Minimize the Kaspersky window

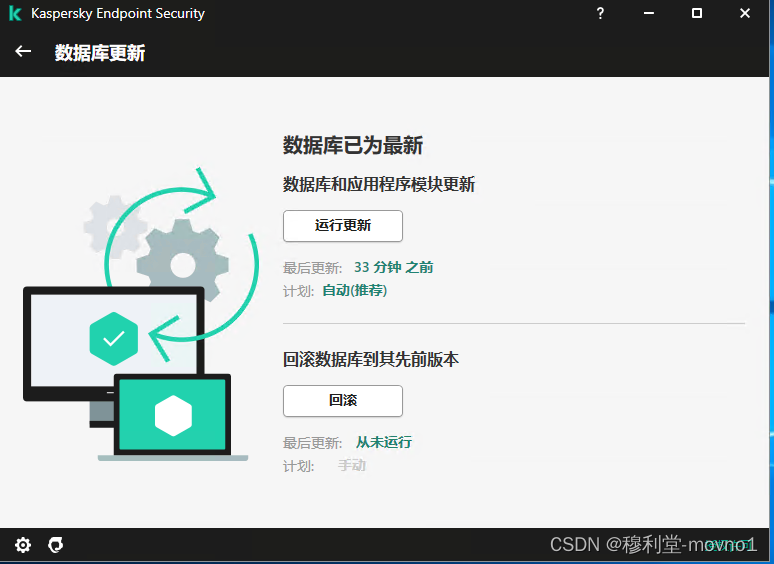coord(649,13)
